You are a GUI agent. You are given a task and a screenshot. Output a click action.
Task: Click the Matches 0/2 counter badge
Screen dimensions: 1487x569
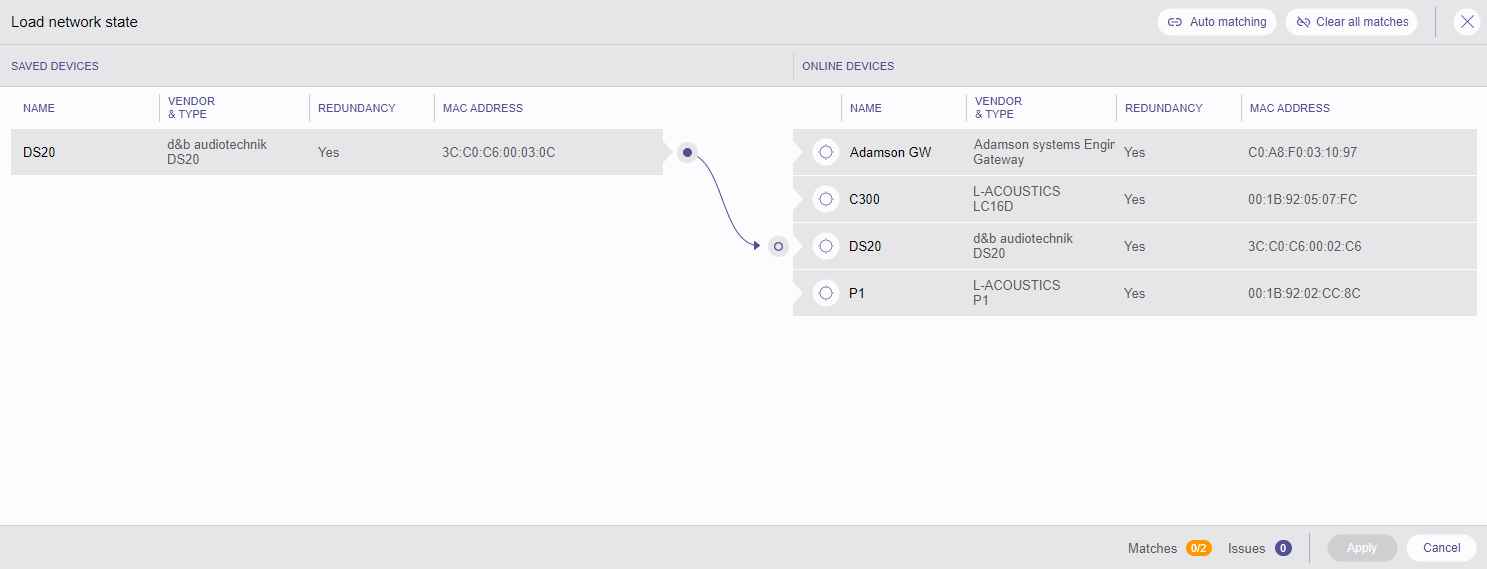point(1199,548)
